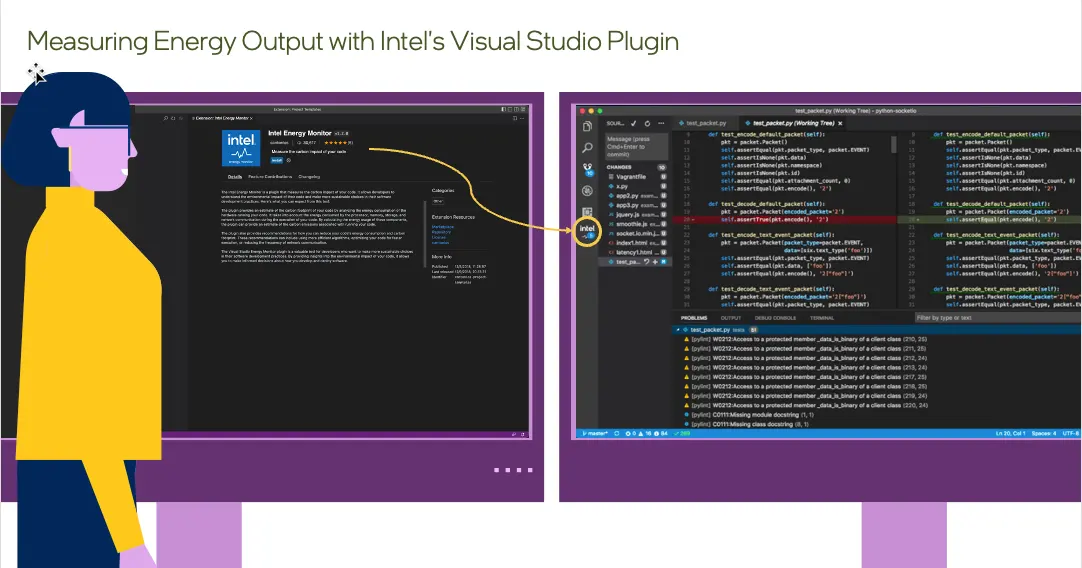
Task: Select smoothie.js in the changes list
Action: pos(636,224)
